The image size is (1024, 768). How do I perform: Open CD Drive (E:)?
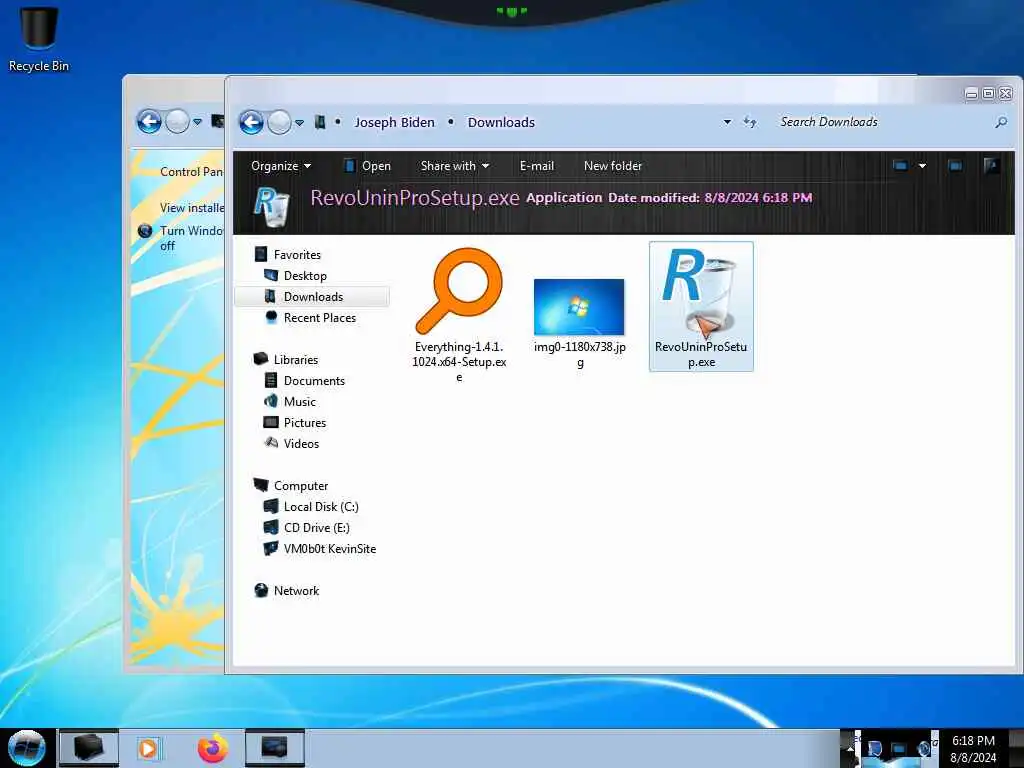point(316,527)
